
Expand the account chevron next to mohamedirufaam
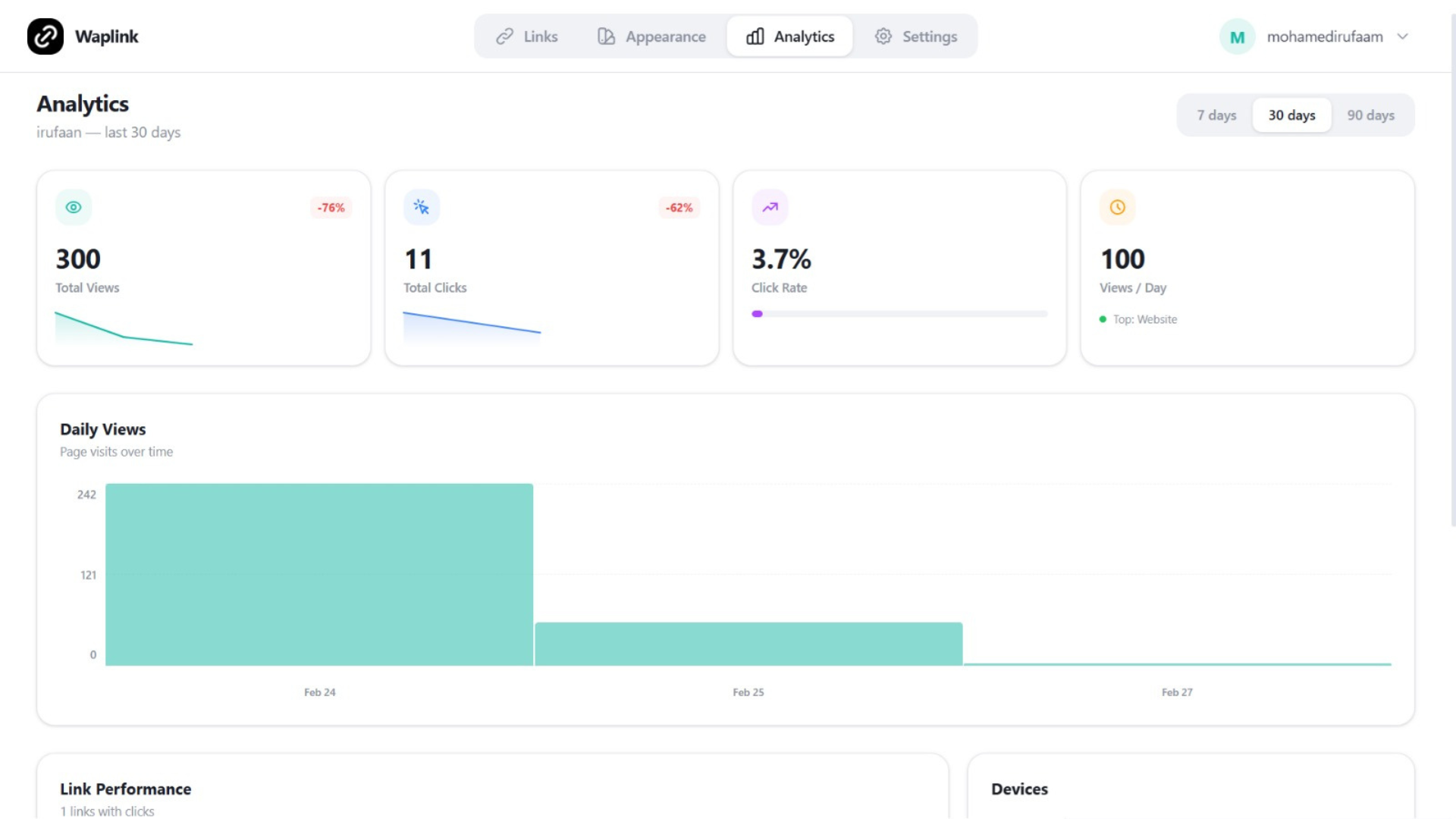point(1403,36)
